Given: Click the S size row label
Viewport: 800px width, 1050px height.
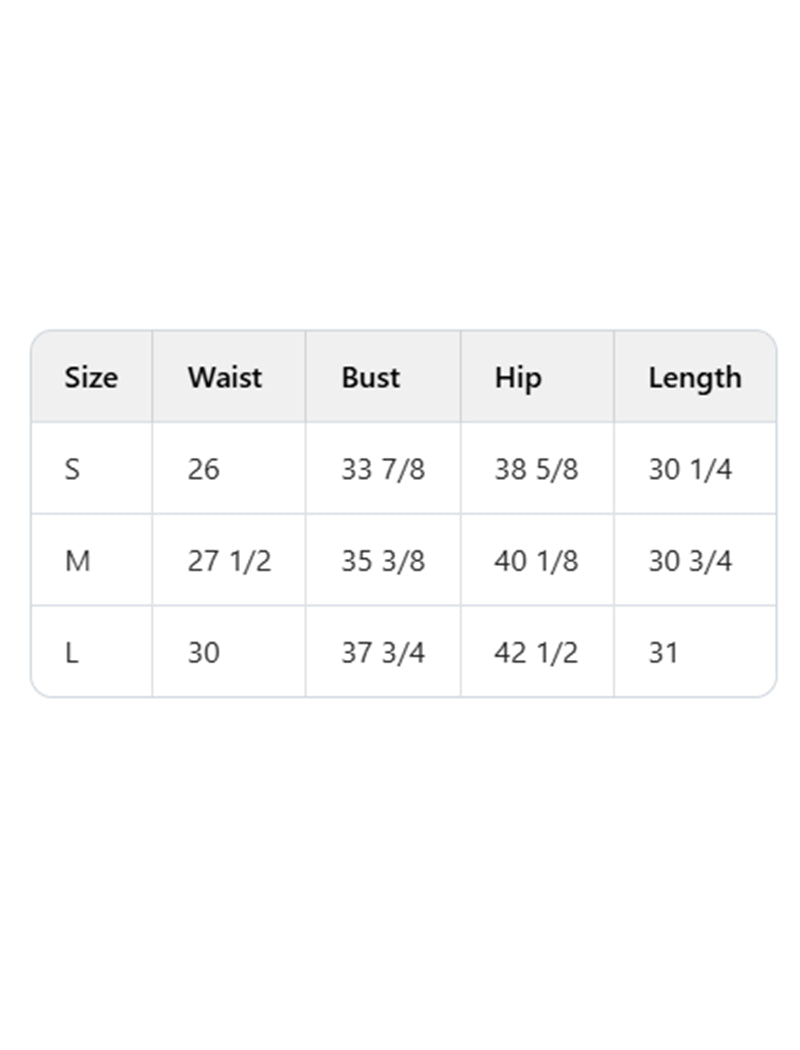Looking at the screenshot, I should tap(72, 469).
